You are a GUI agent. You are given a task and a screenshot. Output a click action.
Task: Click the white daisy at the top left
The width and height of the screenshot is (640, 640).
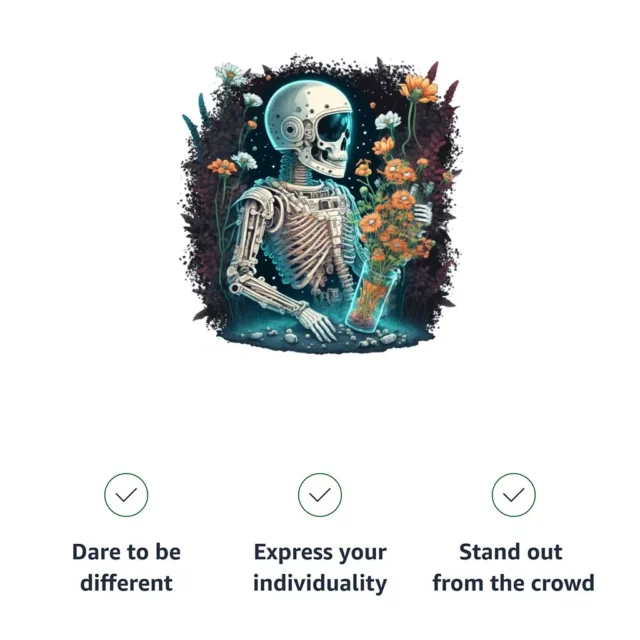tap(231, 74)
